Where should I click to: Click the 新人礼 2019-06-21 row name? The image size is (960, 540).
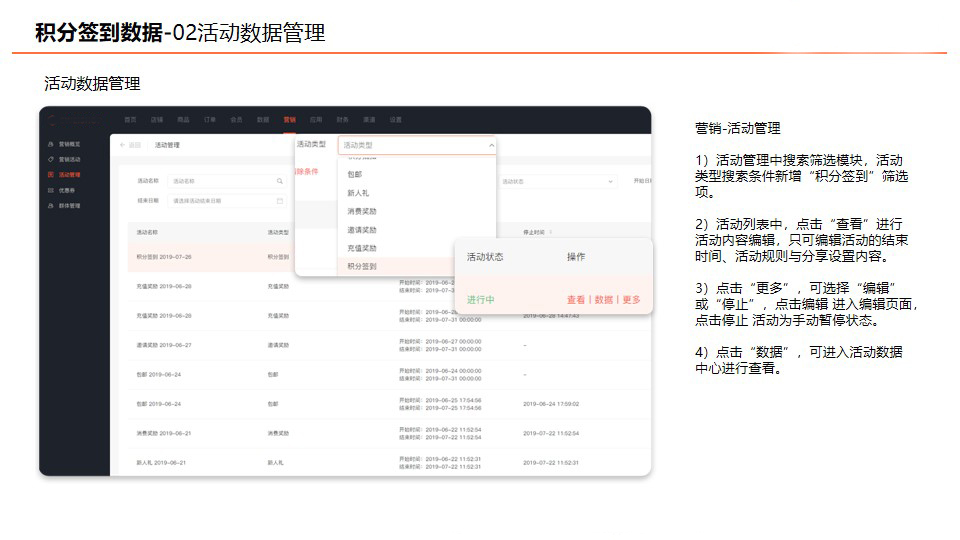pyautogui.click(x=161, y=463)
